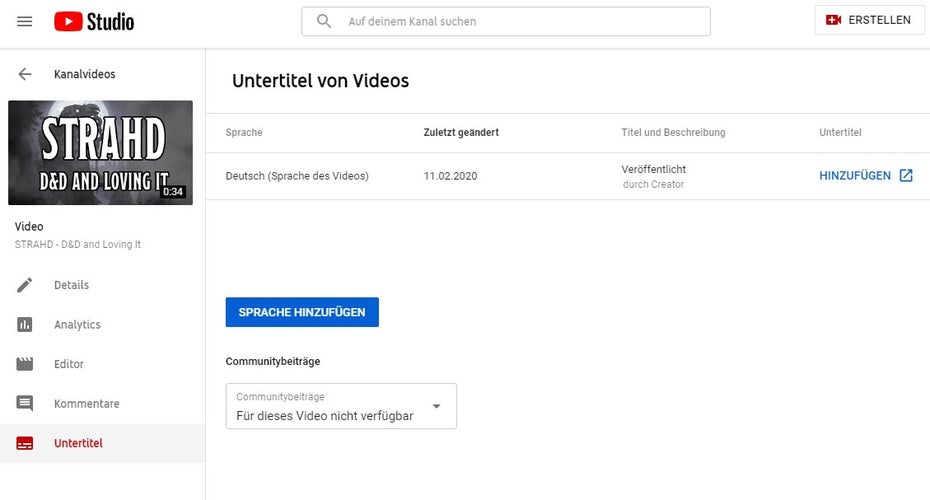Click the Details pencil icon

tap(24, 285)
